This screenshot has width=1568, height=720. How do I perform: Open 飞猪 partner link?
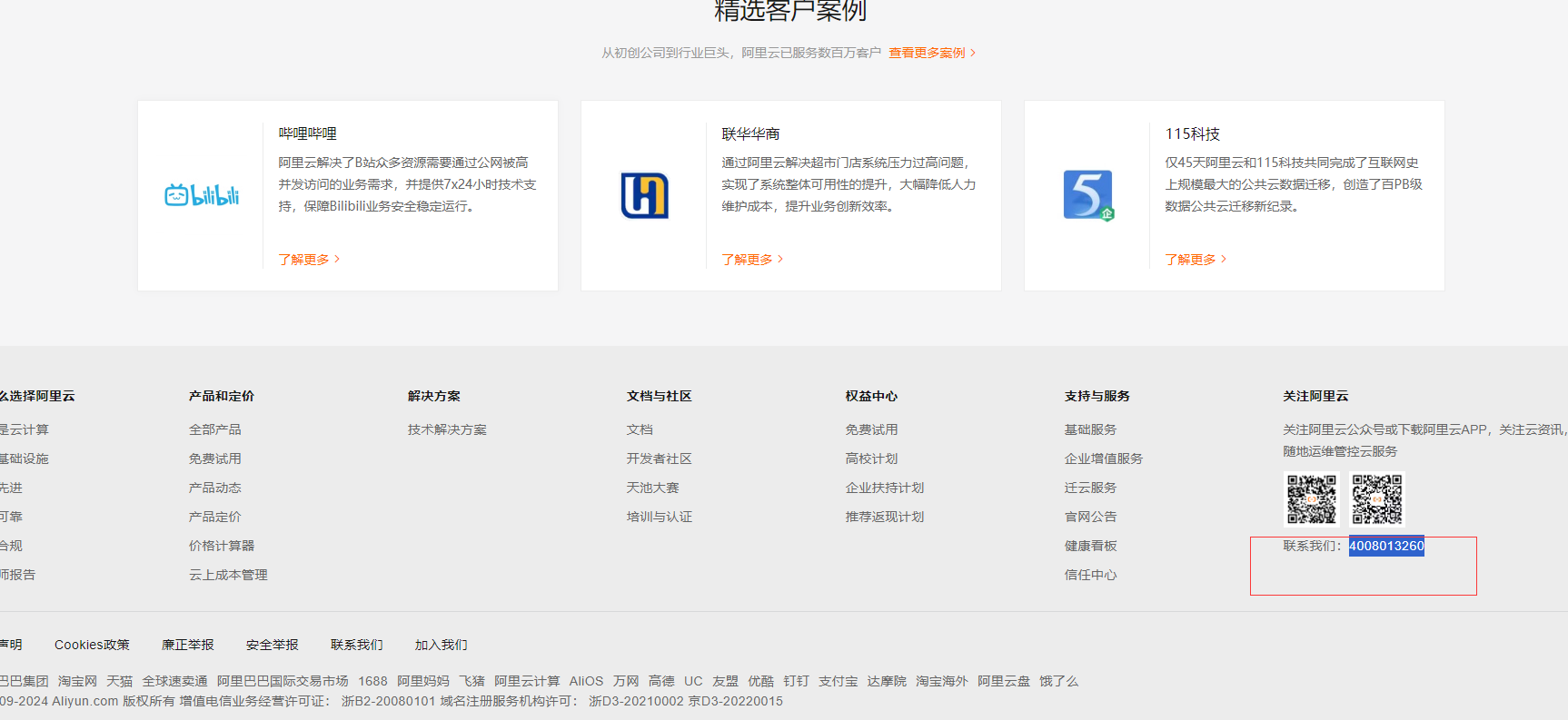[x=471, y=681]
